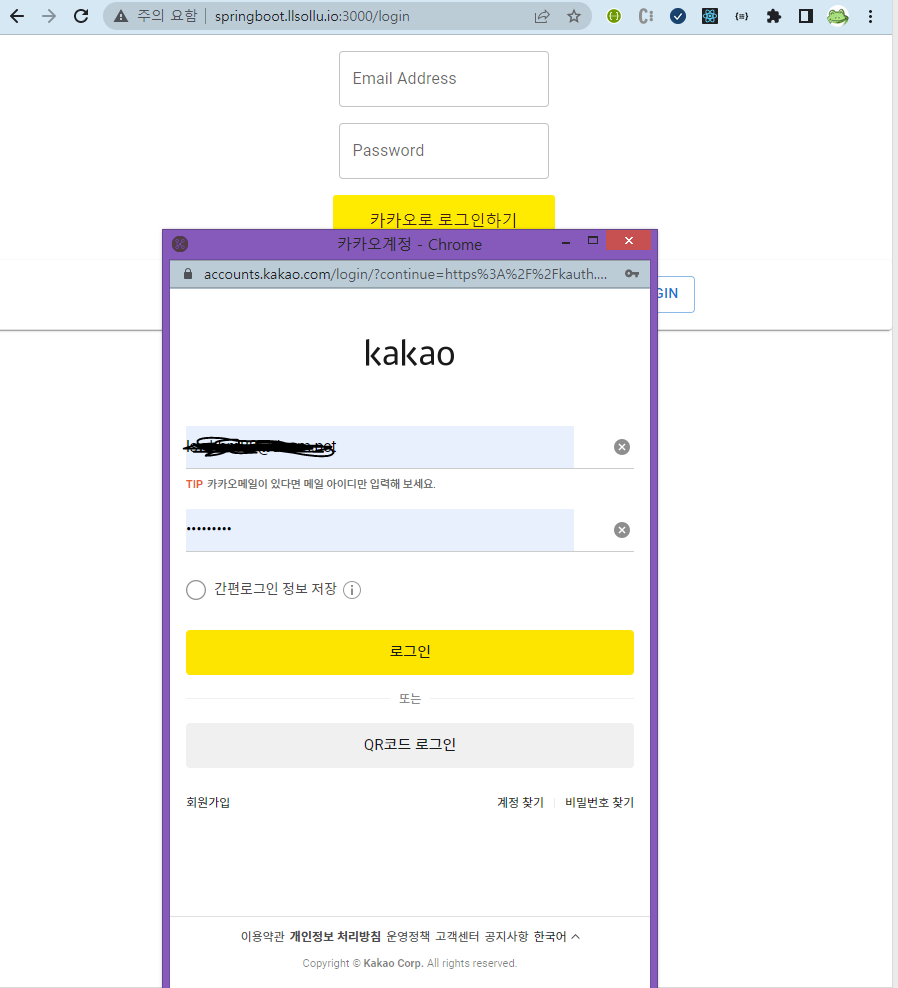The height and width of the screenshot is (988, 898).
Task: Open the Extensions puzzle-piece menu
Action: [x=774, y=16]
